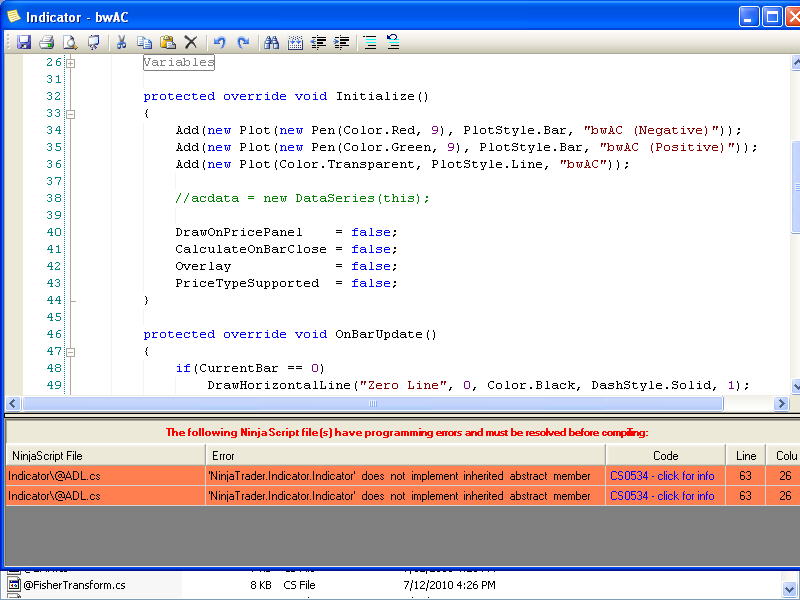Print the code with the printer icon
Image resolution: width=800 pixels, height=600 pixels.
point(46,42)
